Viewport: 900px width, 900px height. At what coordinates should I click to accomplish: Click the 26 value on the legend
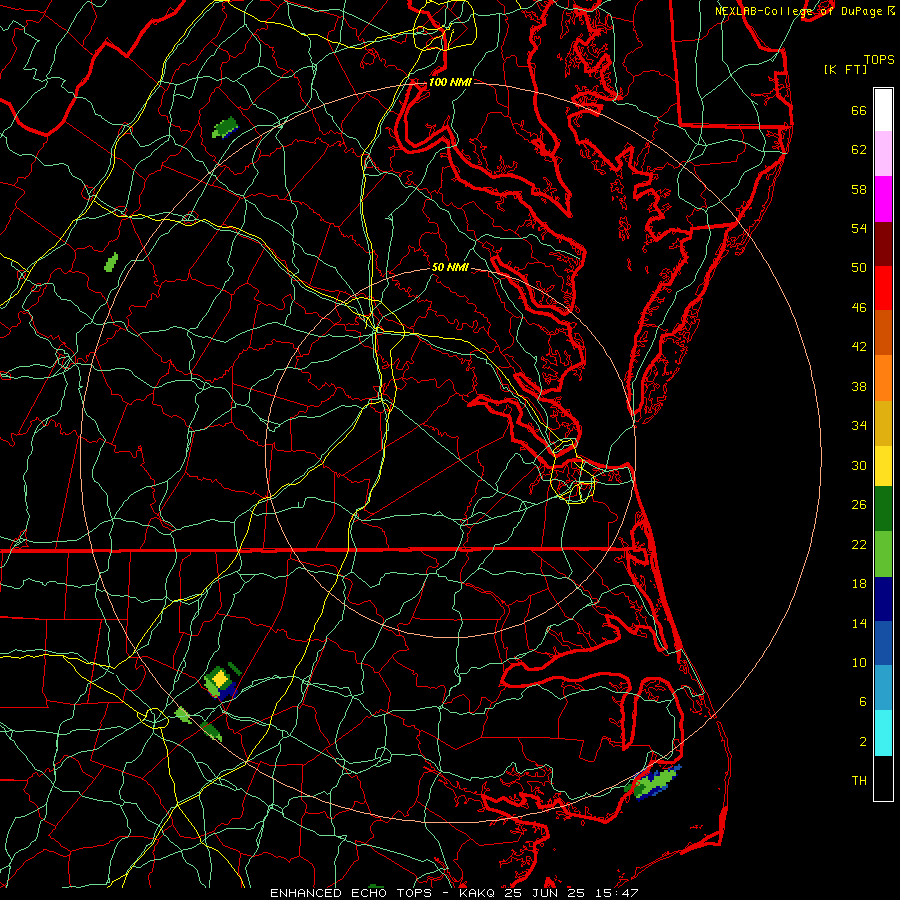click(859, 505)
